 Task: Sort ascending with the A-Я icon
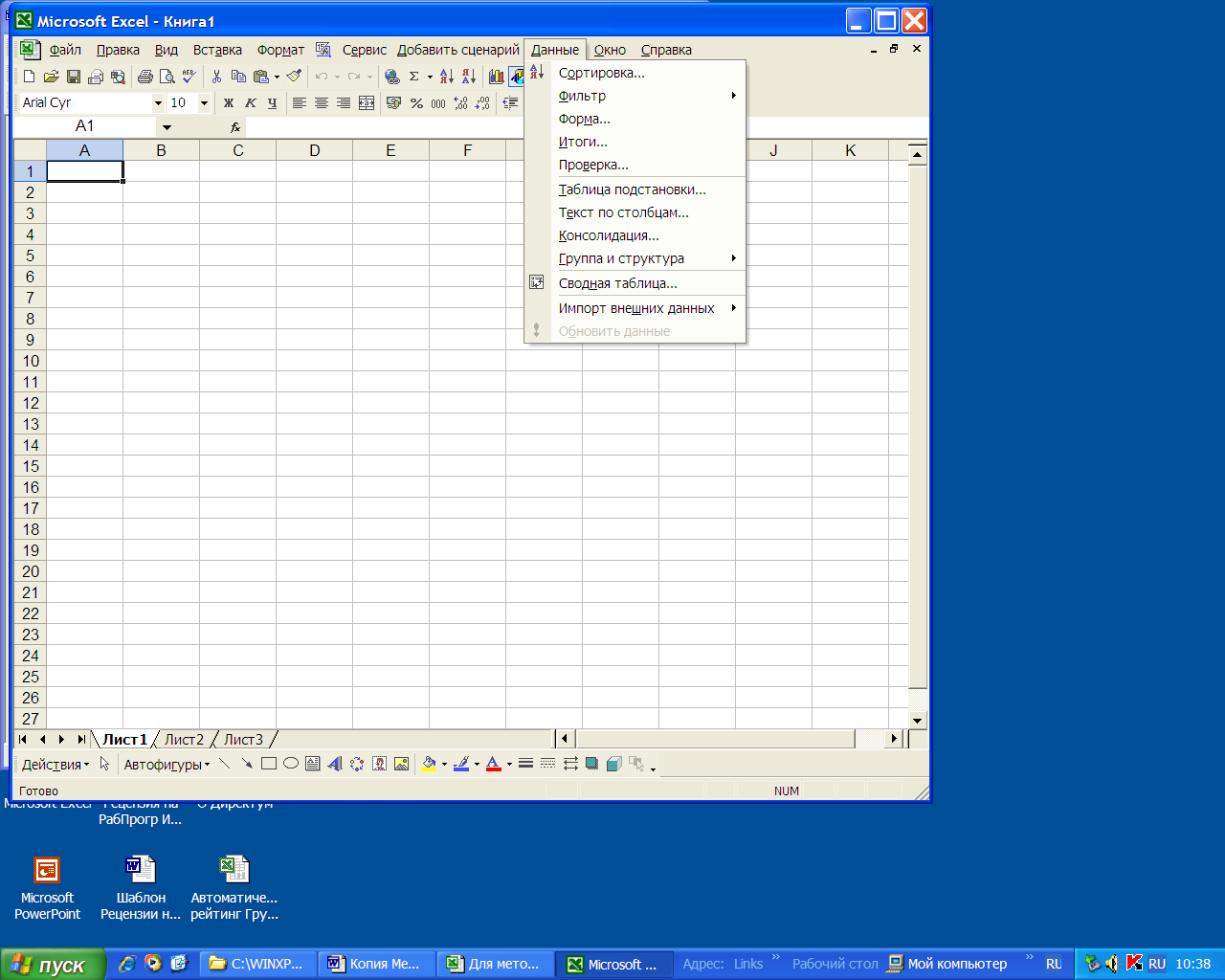coord(447,77)
